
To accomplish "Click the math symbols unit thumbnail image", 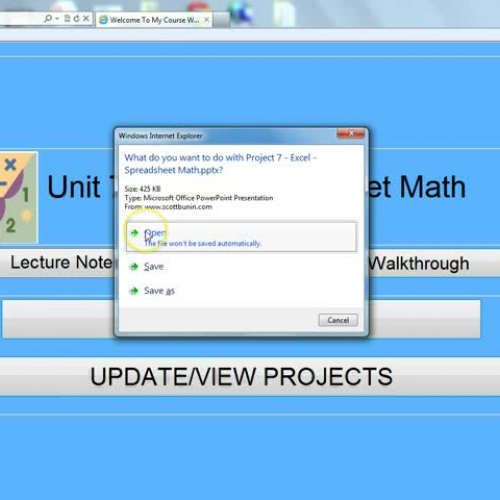I will [19, 197].
